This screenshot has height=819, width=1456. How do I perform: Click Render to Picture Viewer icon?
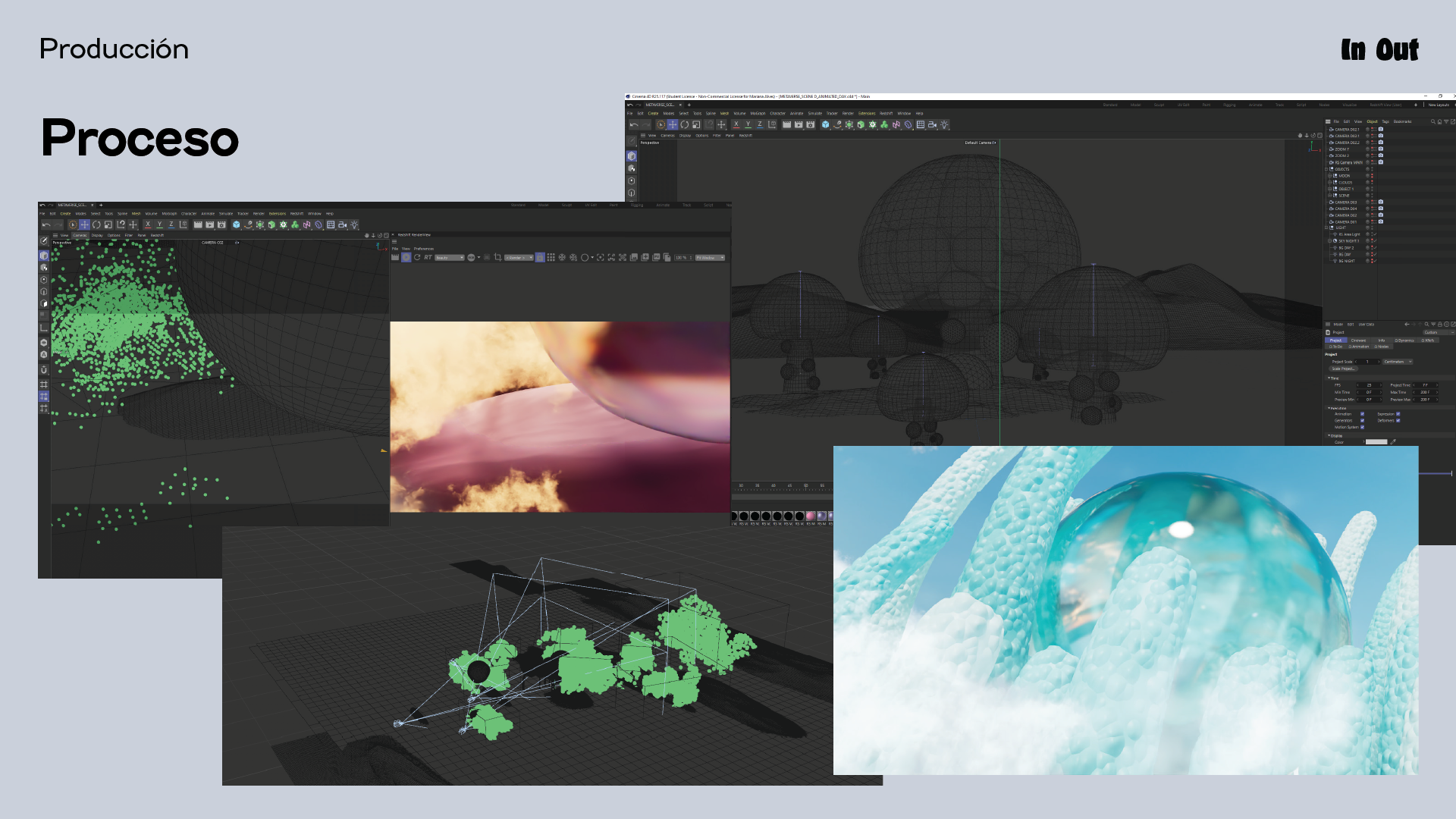click(799, 125)
